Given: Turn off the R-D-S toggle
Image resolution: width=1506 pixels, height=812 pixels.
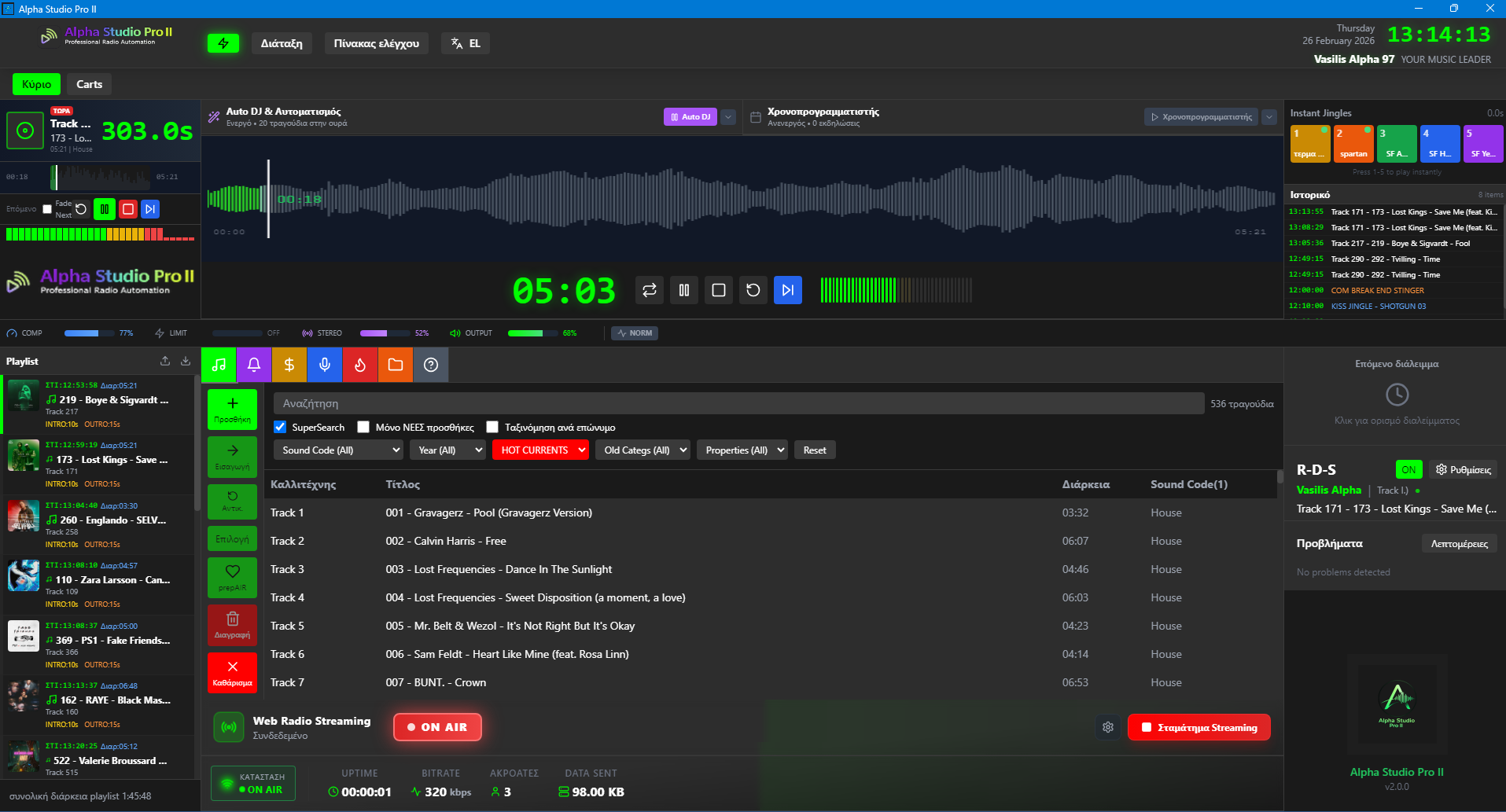Looking at the screenshot, I should point(1408,469).
